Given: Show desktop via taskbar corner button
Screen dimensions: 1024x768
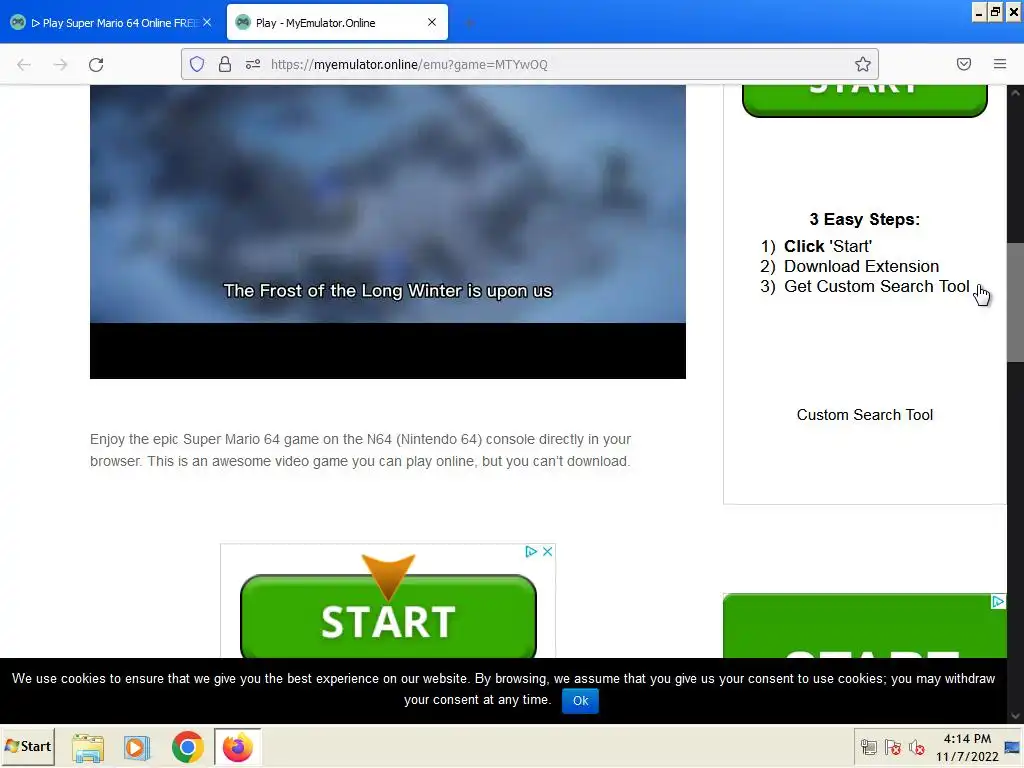Looking at the screenshot, I should point(1012,747).
